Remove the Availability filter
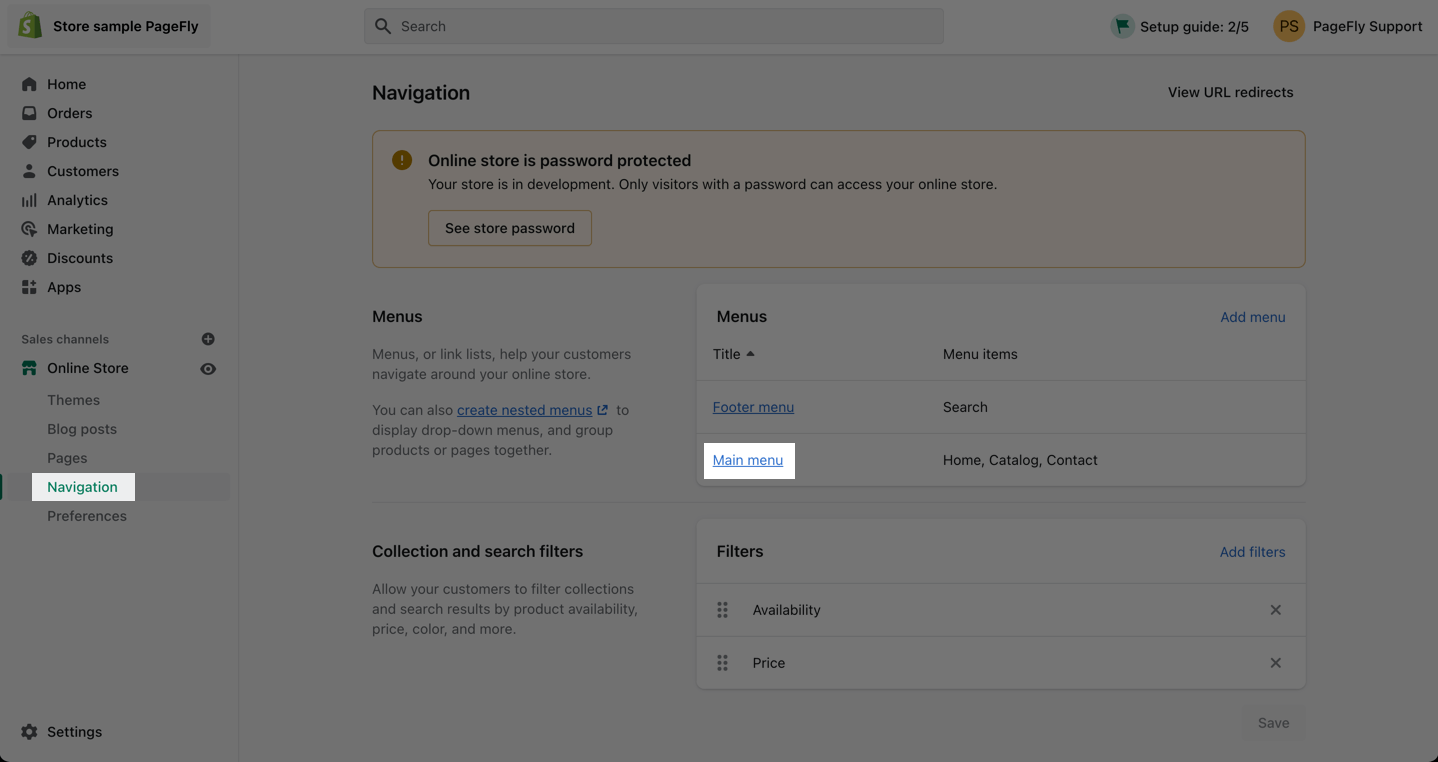This screenshot has height=762, width=1438. (x=1275, y=610)
